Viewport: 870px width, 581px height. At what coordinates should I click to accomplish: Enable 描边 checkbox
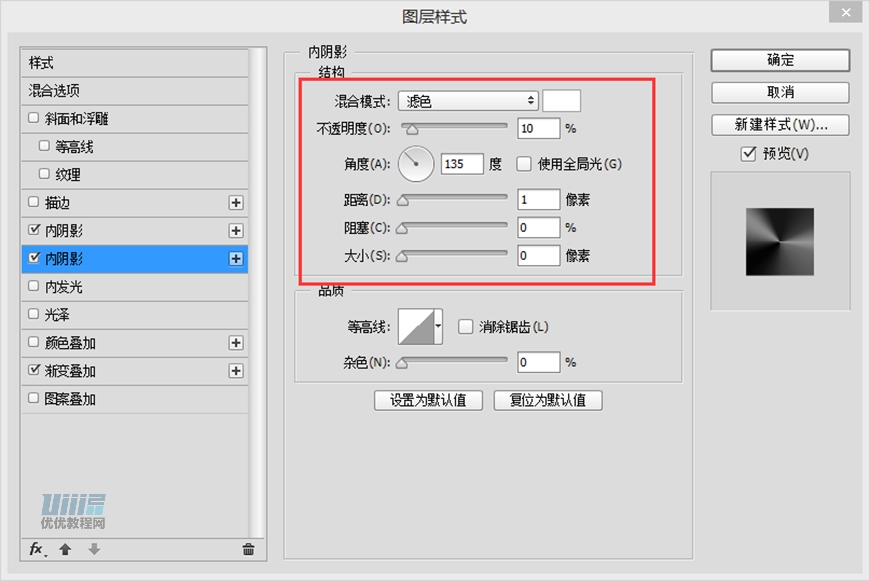coord(33,201)
